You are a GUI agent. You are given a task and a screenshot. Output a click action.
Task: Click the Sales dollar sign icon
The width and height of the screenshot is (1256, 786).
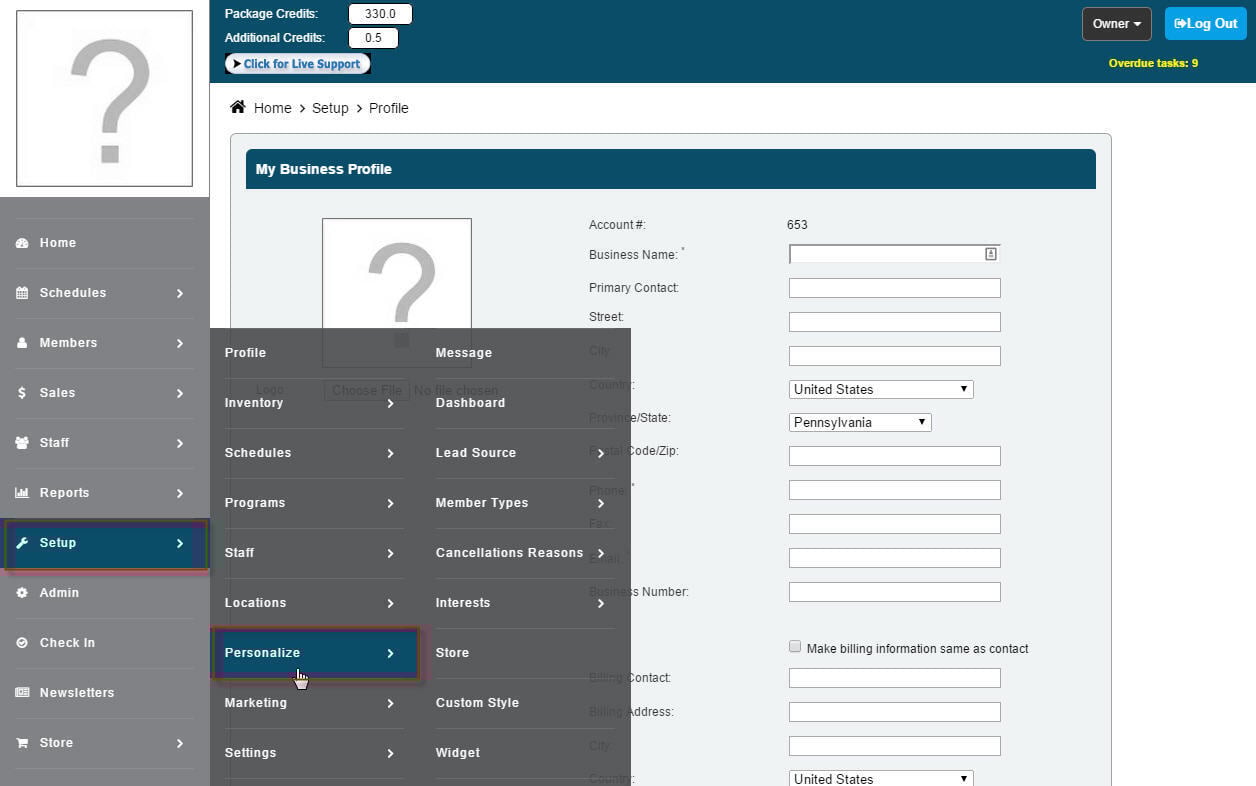pos(22,393)
